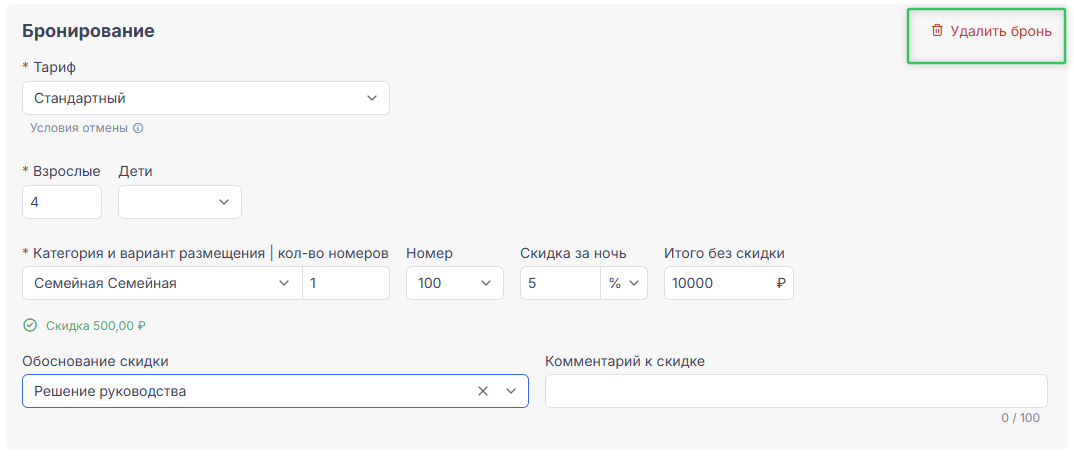Clear the Обоснование скидки selection with the X
Image resolution: width=1074 pixels, height=456 pixels.
483,391
